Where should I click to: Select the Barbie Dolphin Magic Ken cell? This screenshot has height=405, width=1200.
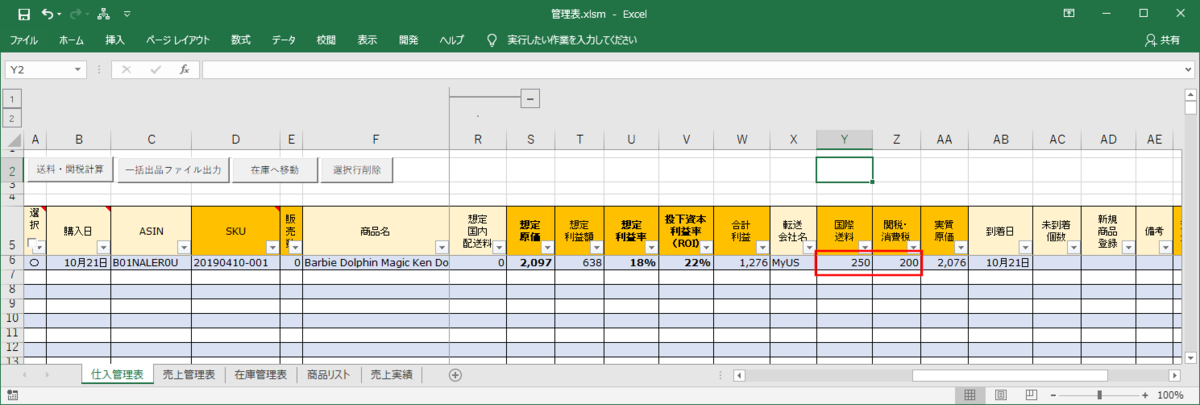coord(376,262)
